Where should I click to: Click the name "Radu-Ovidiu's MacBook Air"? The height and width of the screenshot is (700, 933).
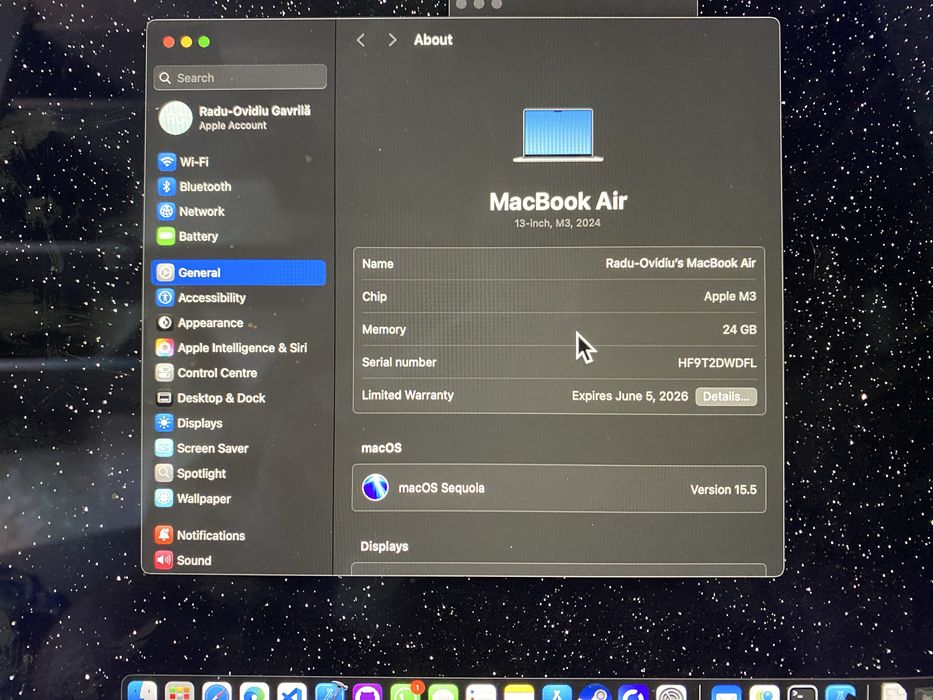point(680,263)
